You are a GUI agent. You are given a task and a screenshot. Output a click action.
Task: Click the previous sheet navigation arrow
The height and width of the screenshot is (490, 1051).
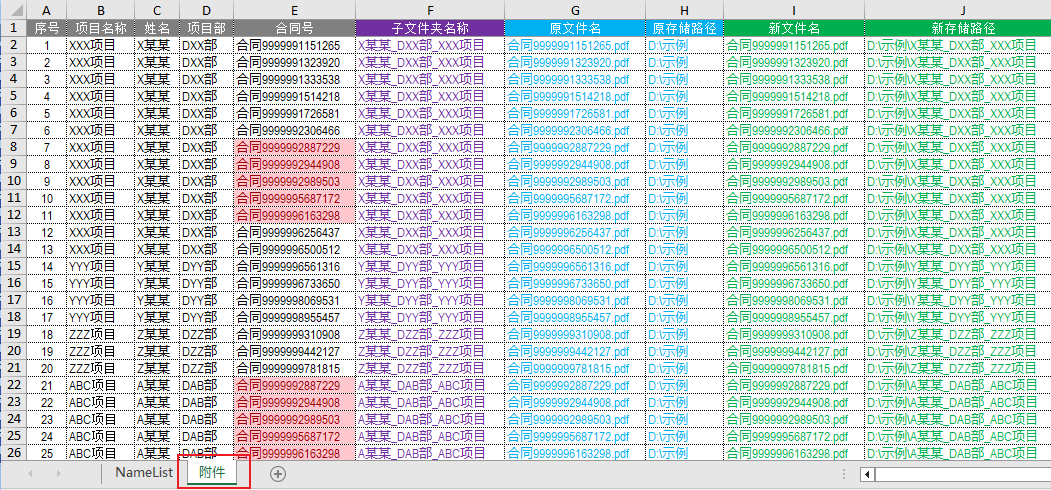point(31,473)
